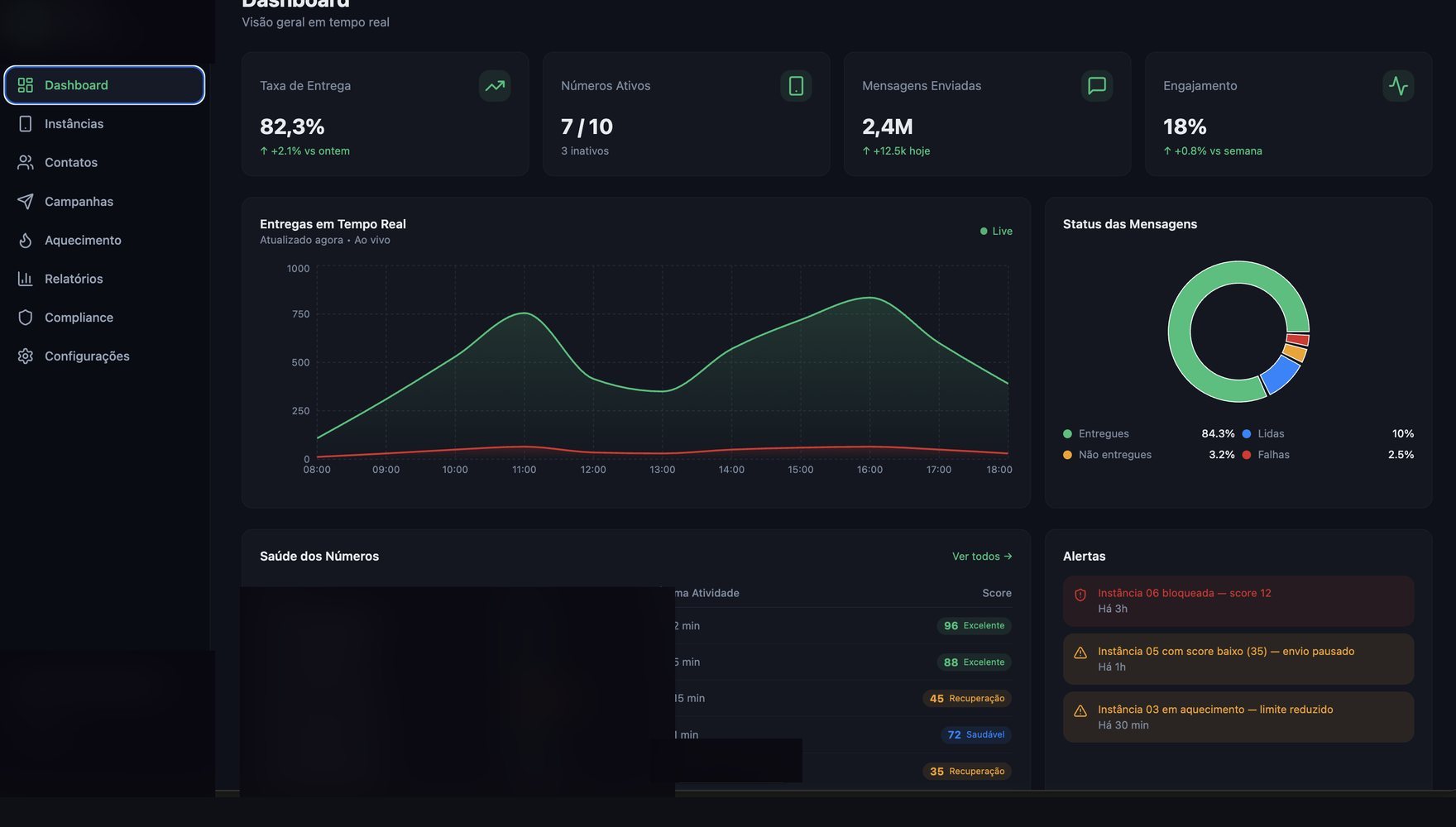Viewport: 1456px width, 827px height.
Task: Click the Instância 06 bloqueada alert
Action: (x=1238, y=601)
